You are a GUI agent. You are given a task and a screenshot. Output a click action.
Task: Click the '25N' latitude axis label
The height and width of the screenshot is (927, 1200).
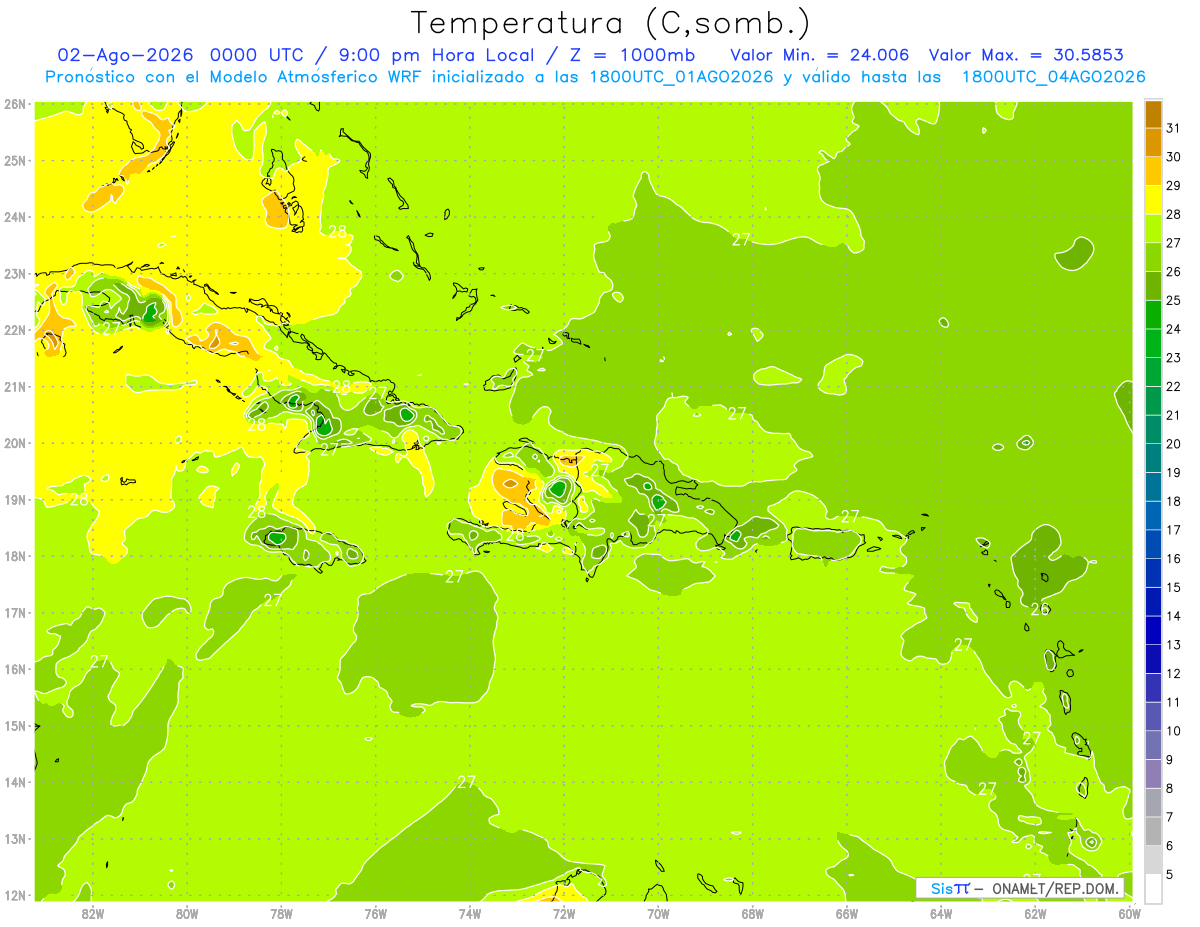[x=14, y=160]
